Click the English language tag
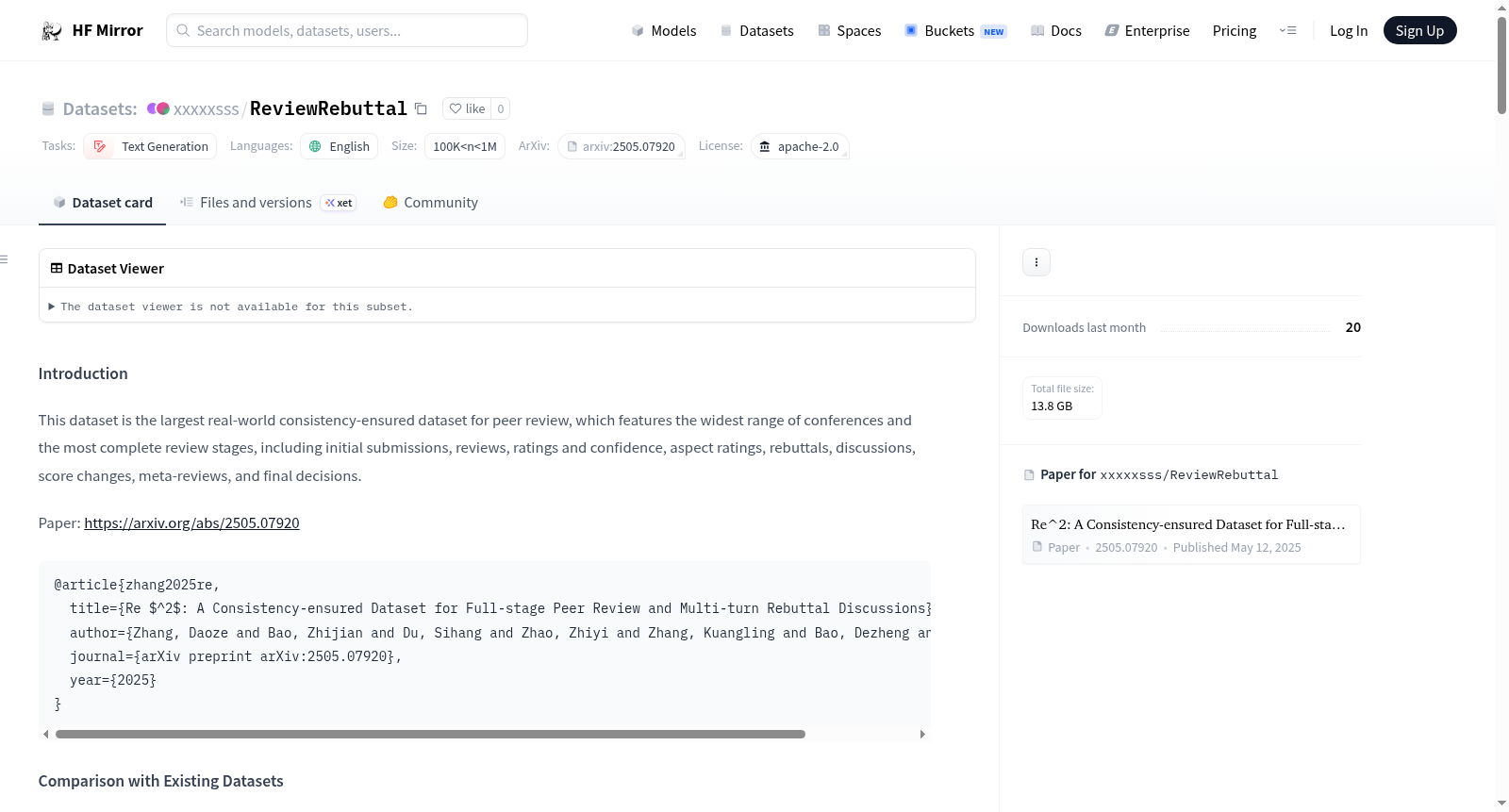This screenshot has height=812, width=1509. point(339,146)
